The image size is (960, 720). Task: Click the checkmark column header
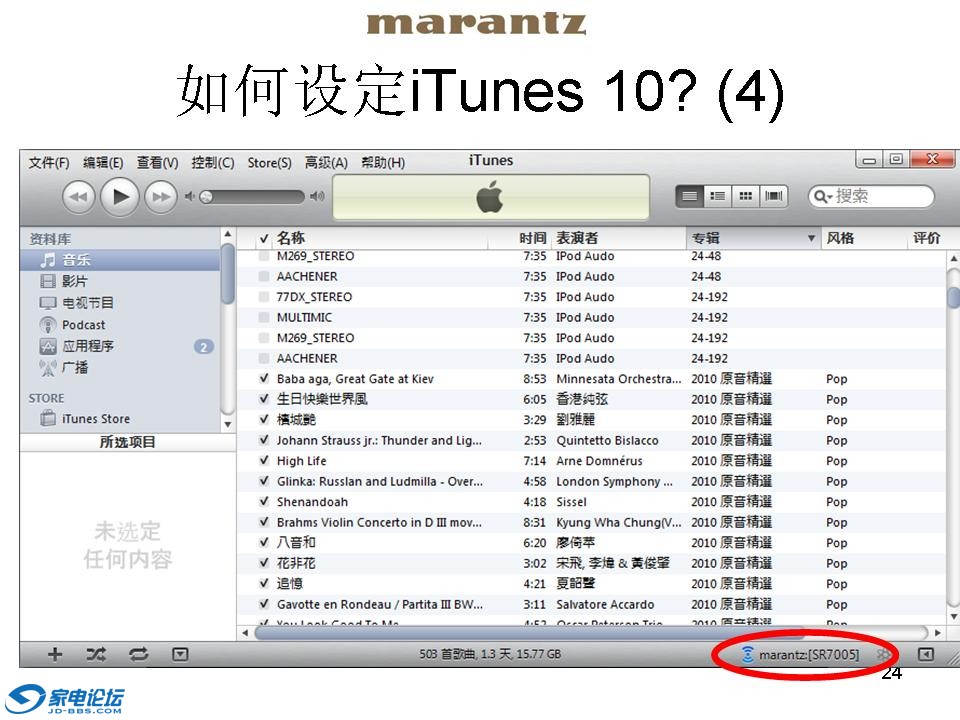(x=264, y=238)
